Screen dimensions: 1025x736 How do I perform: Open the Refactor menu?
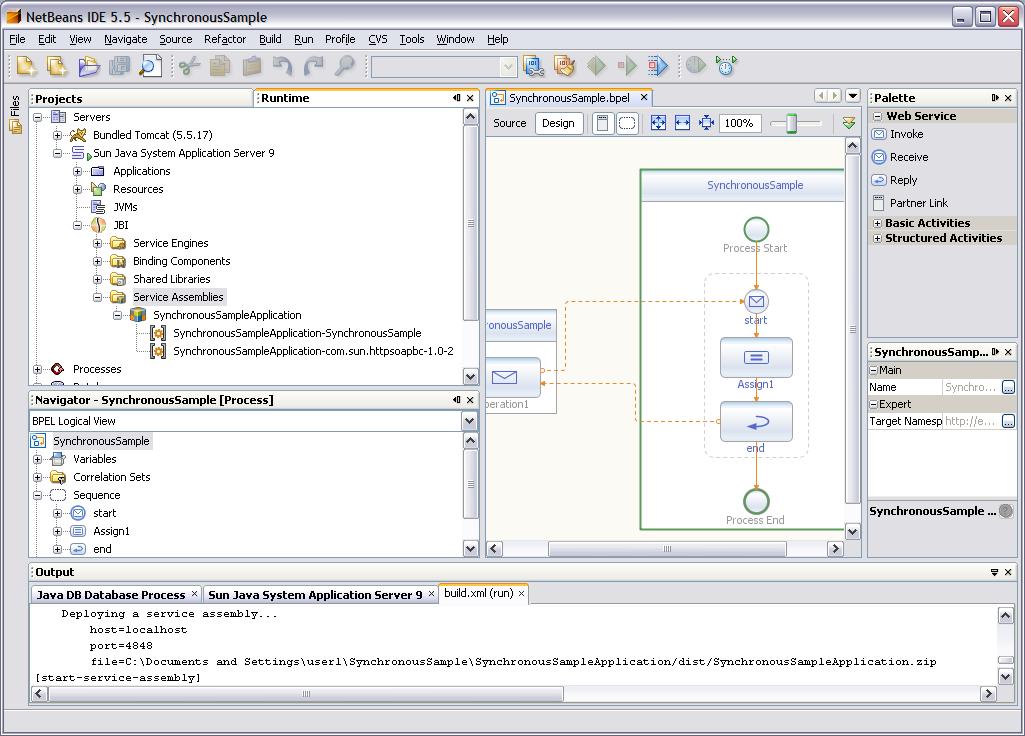pyautogui.click(x=225, y=39)
